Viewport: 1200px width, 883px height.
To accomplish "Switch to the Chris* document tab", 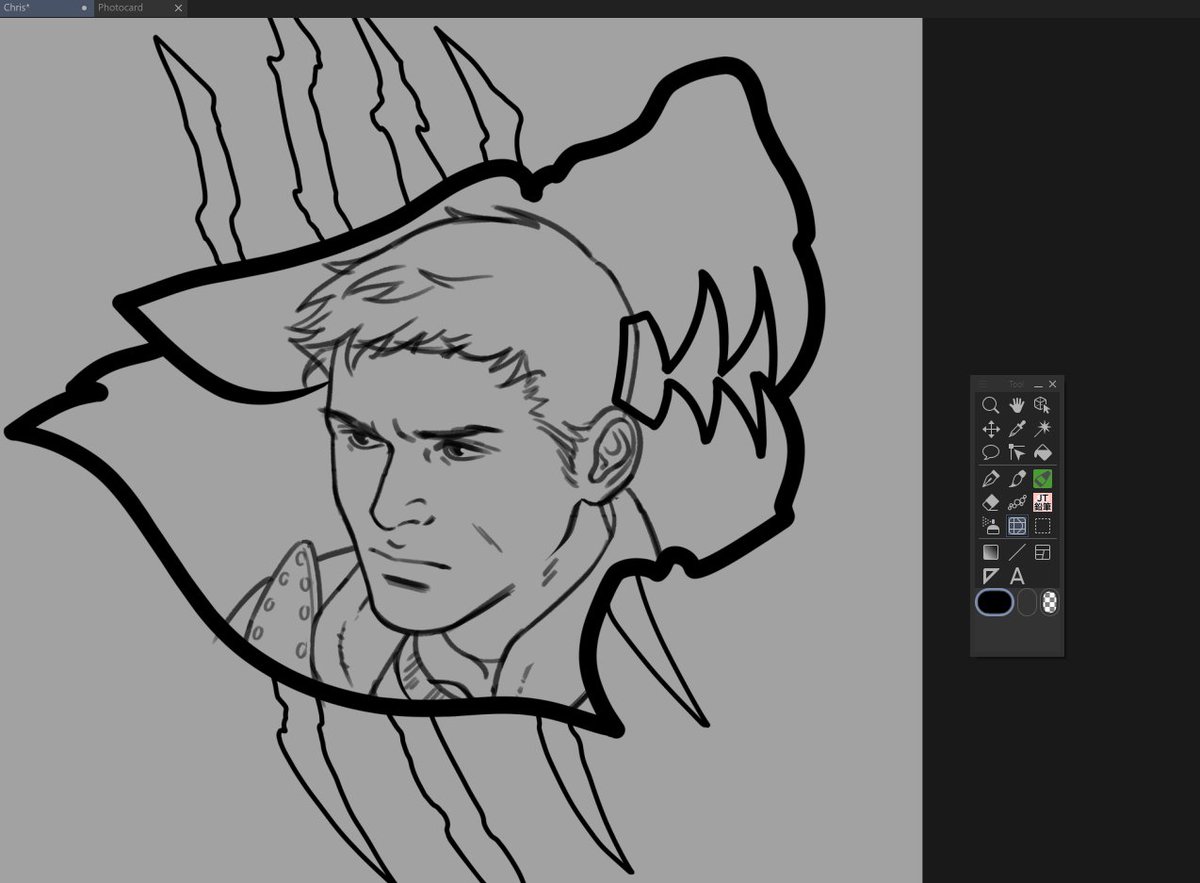I will pos(46,8).
